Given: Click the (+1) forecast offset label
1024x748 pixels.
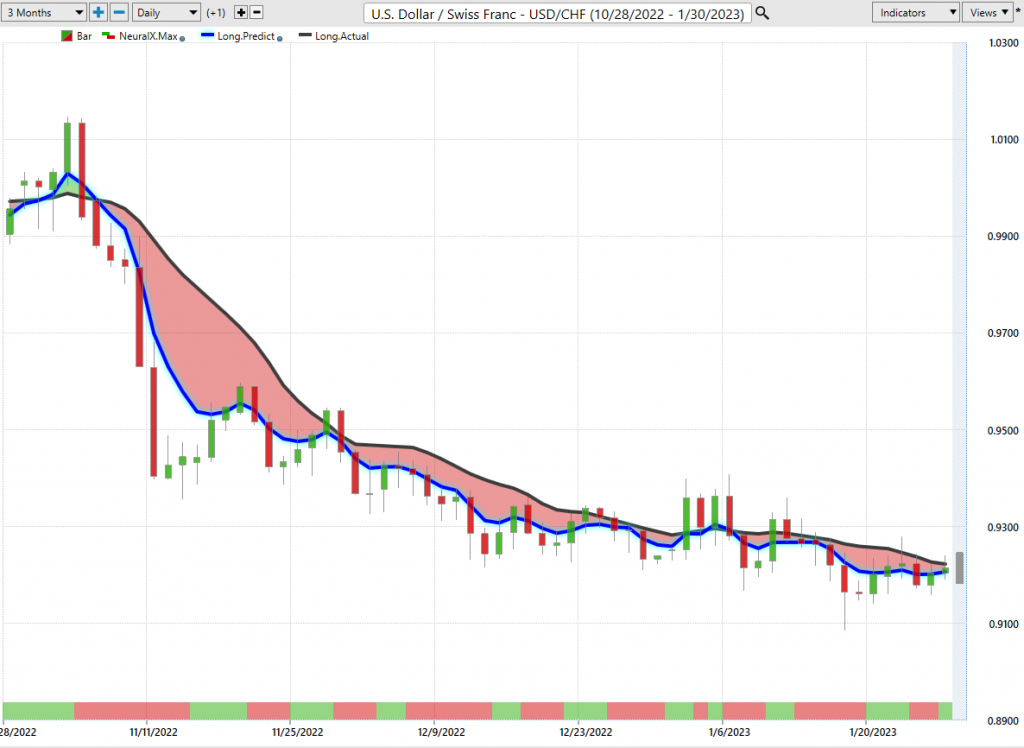Looking at the screenshot, I should 216,12.
